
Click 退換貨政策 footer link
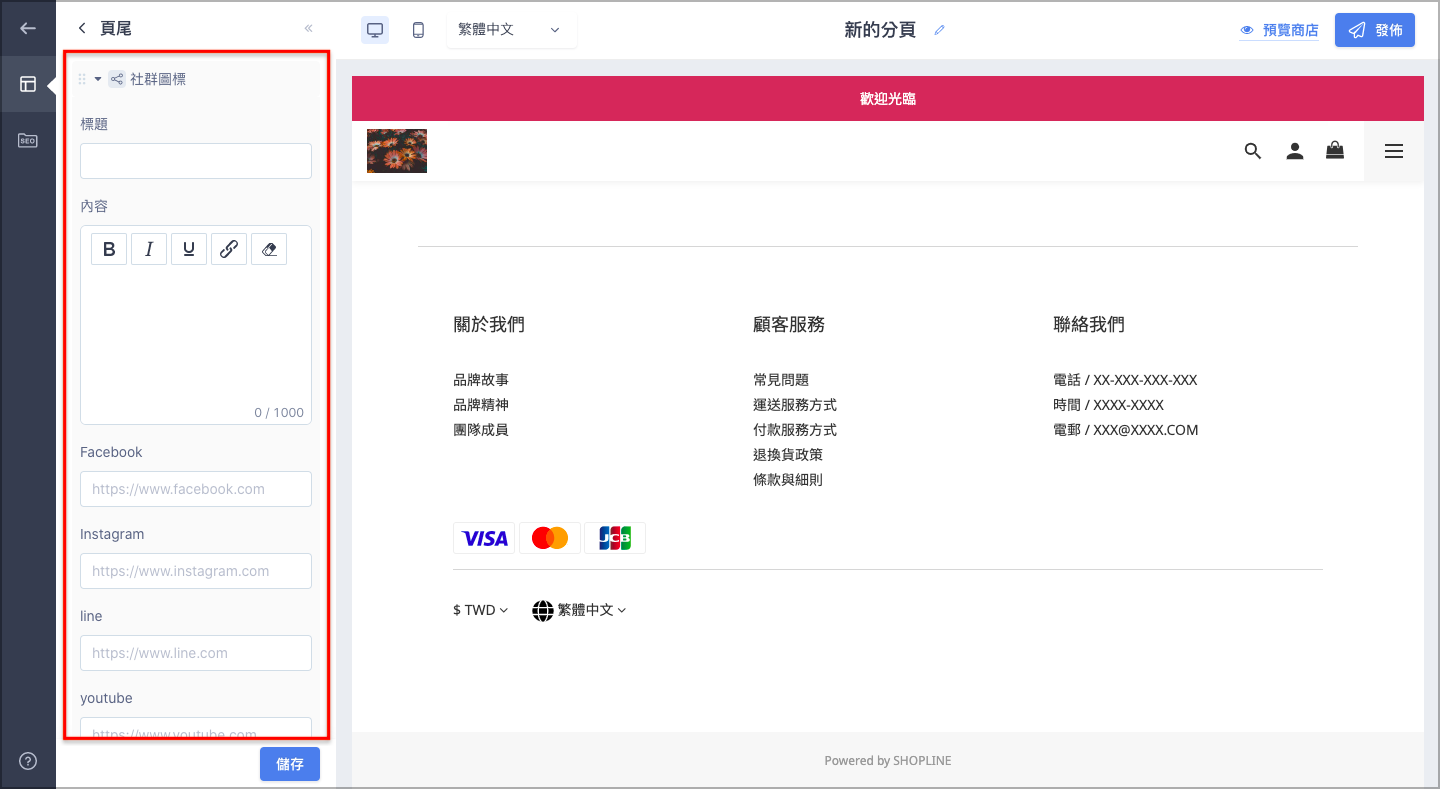click(788, 455)
